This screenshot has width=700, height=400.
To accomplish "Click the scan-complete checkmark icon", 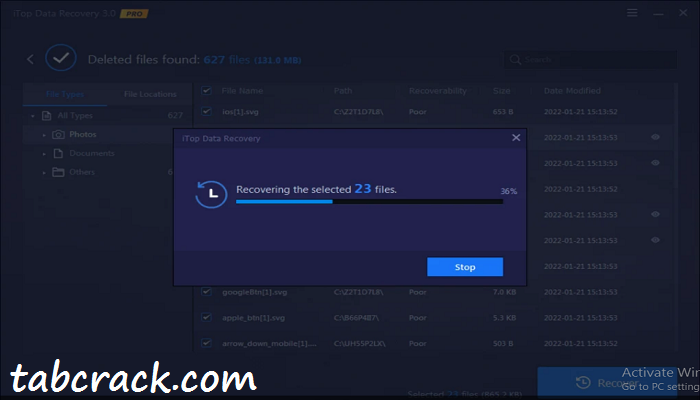I will (61, 58).
